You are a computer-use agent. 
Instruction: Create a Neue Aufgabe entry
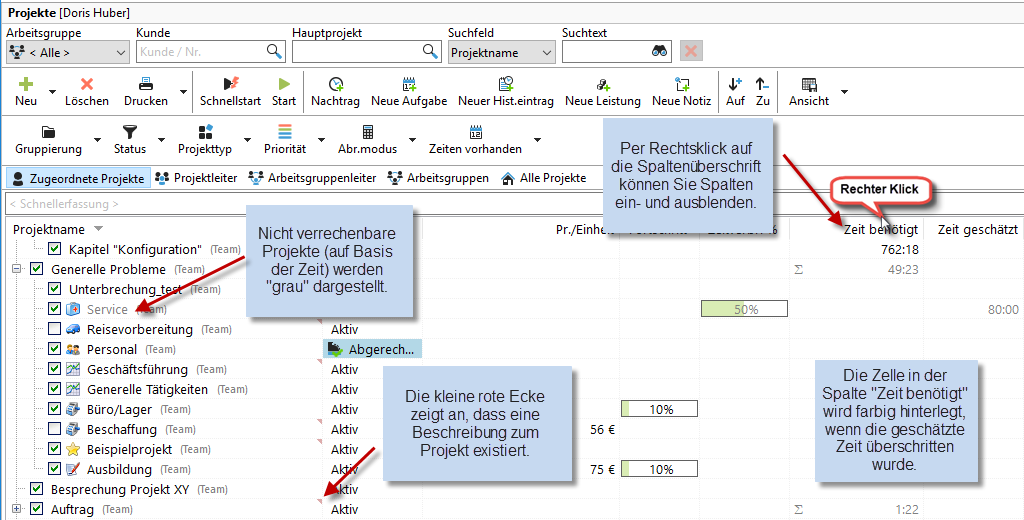pyautogui.click(x=408, y=85)
